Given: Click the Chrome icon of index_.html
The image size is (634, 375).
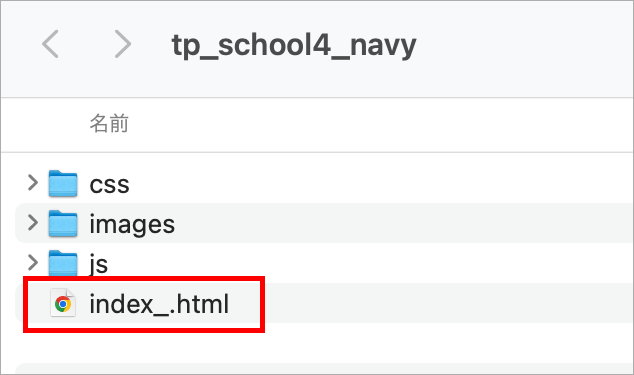Looking at the screenshot, I should (63, 303).
